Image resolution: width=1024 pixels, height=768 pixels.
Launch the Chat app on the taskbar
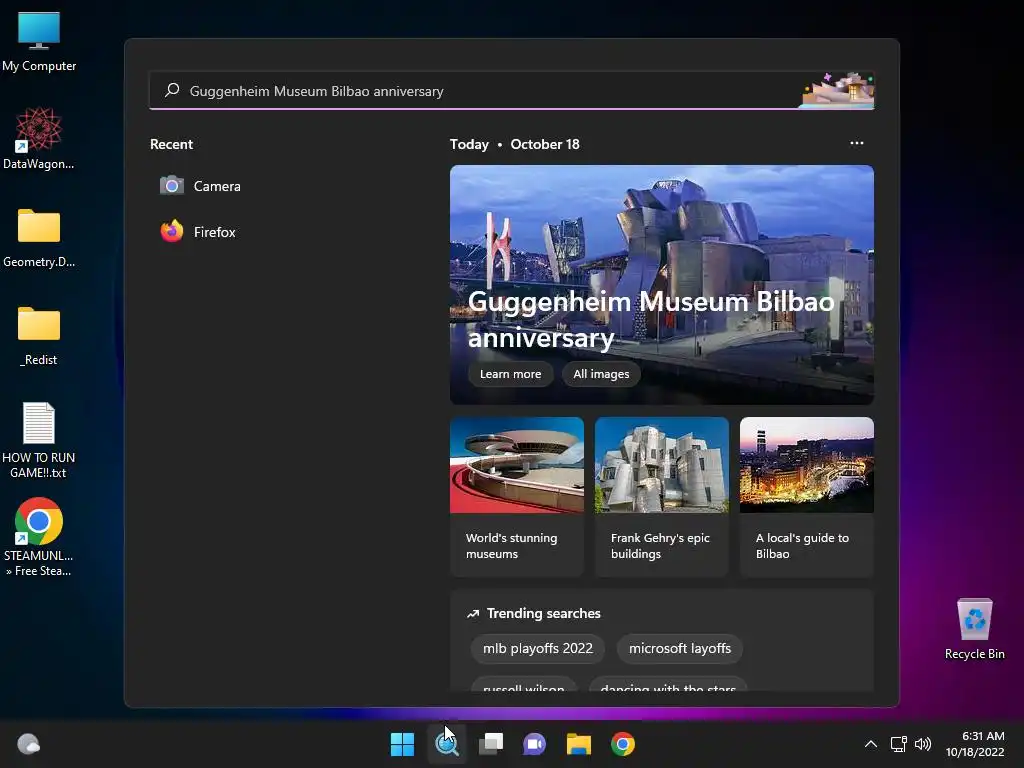pos(535,744)
